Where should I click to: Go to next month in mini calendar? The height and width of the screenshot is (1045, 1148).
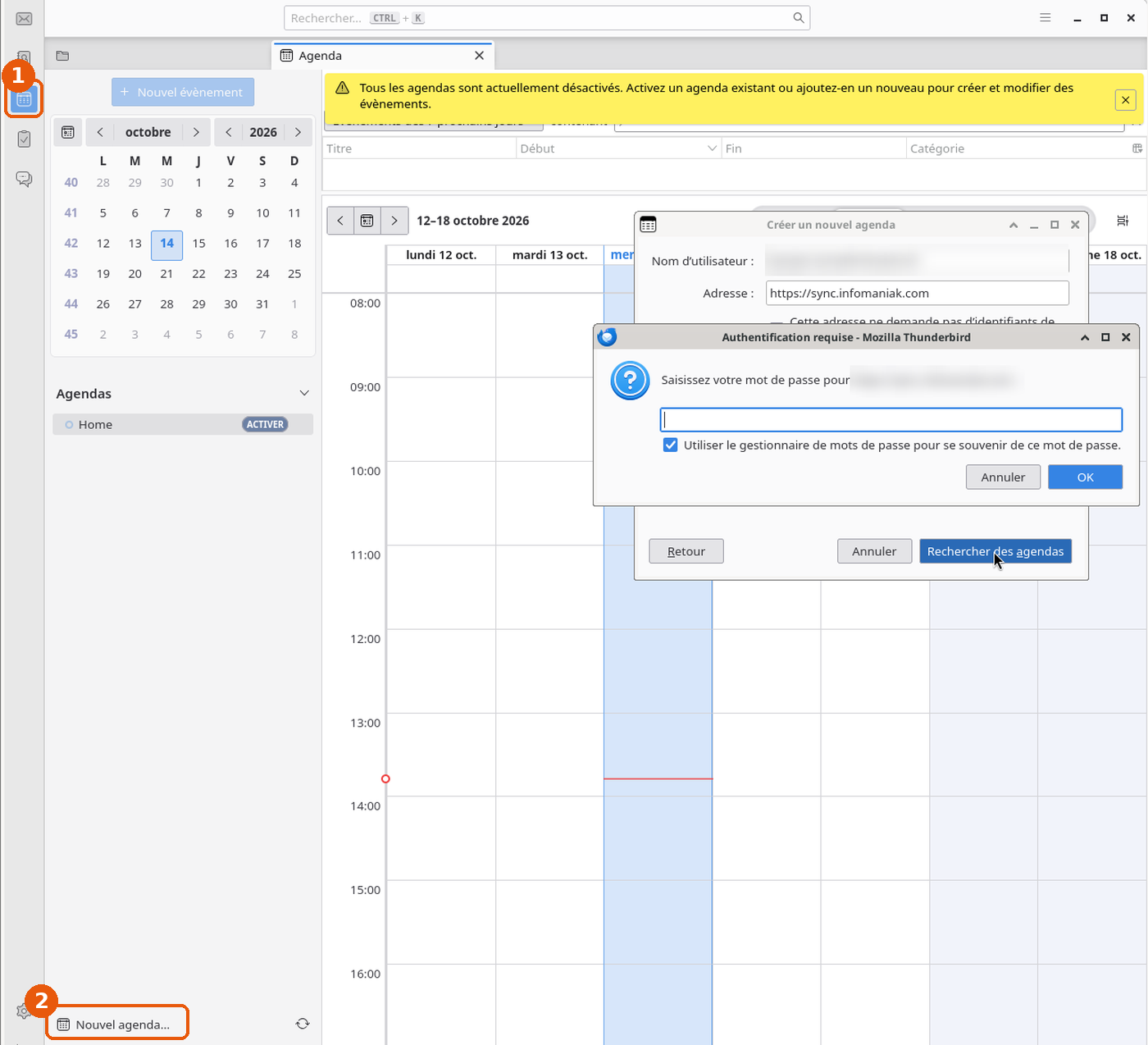(195, 132)
